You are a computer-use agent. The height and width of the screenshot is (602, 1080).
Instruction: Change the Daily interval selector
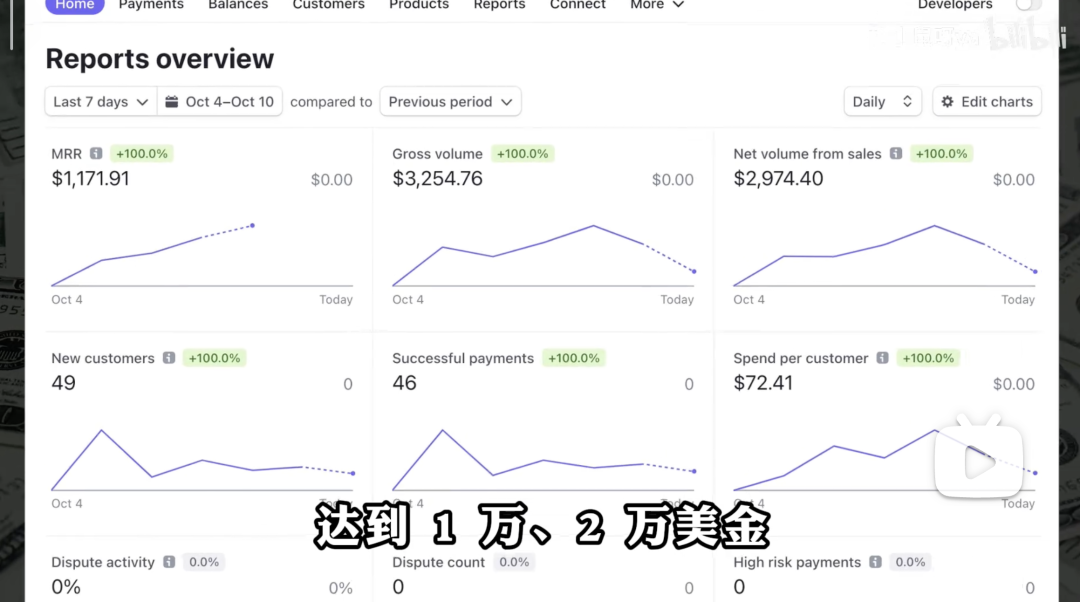tap(882, 101)
